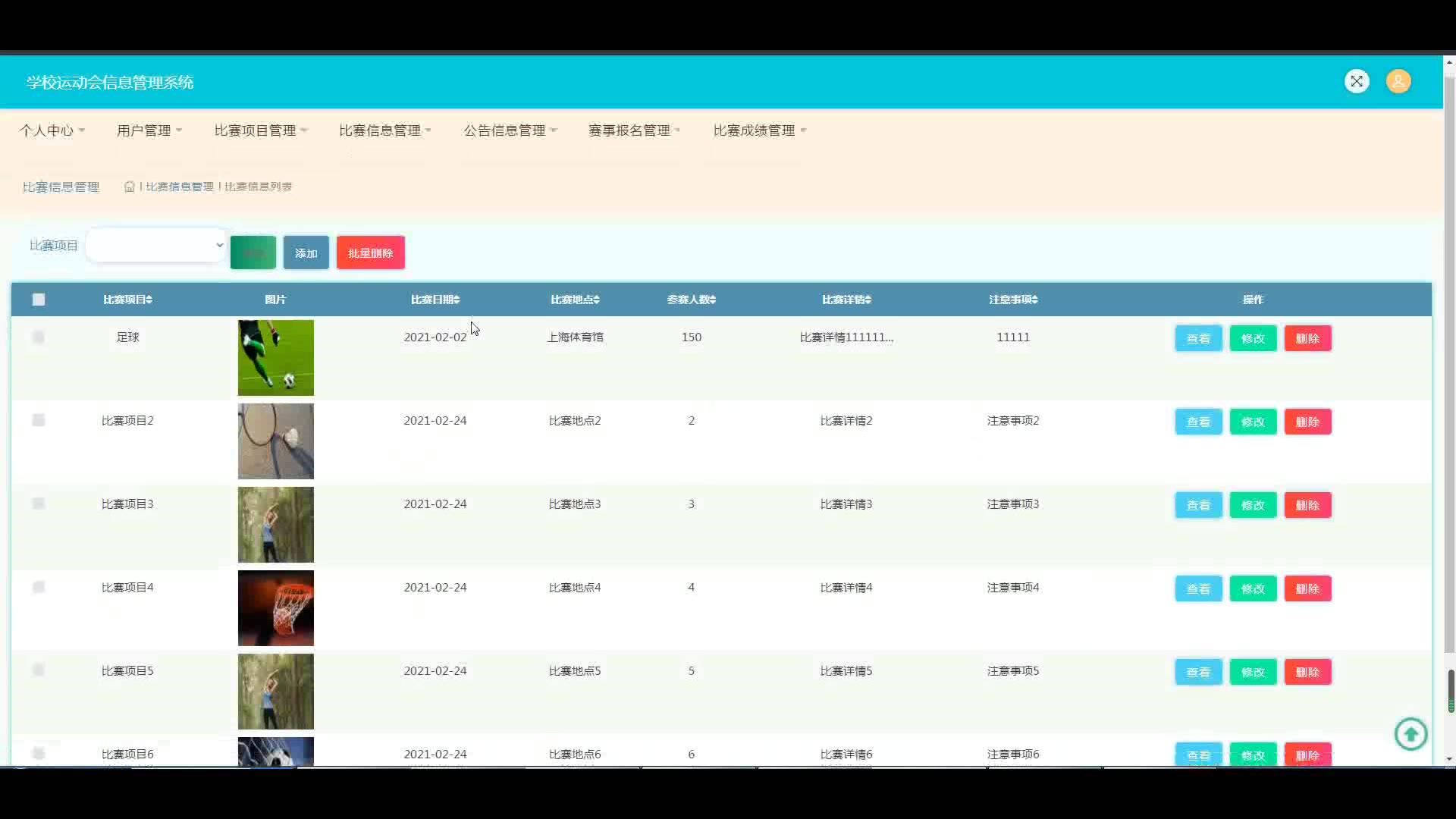Image resolution: width=1456 pixels, height=819 pixels.
Task: Click 修改 for 比赛项目5
Action: tap(1253, 672)
